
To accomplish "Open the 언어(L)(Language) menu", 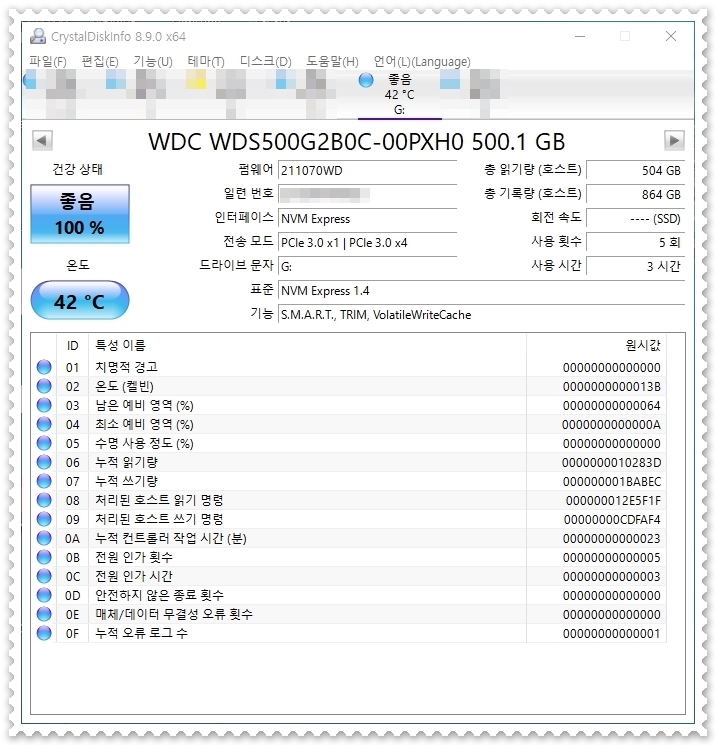I will point(422,61).
